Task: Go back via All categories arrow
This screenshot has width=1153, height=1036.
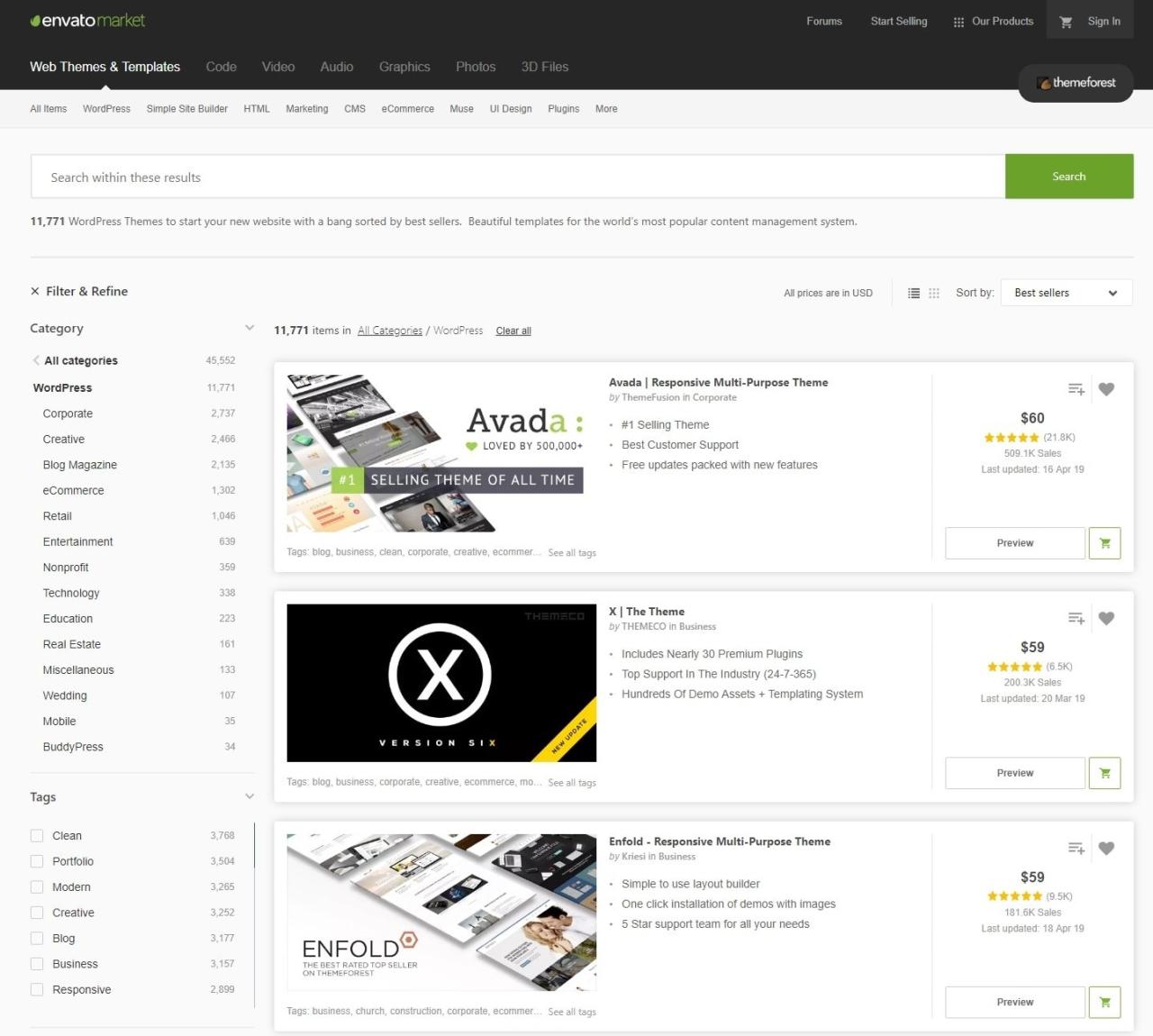Action: [36, 360]
